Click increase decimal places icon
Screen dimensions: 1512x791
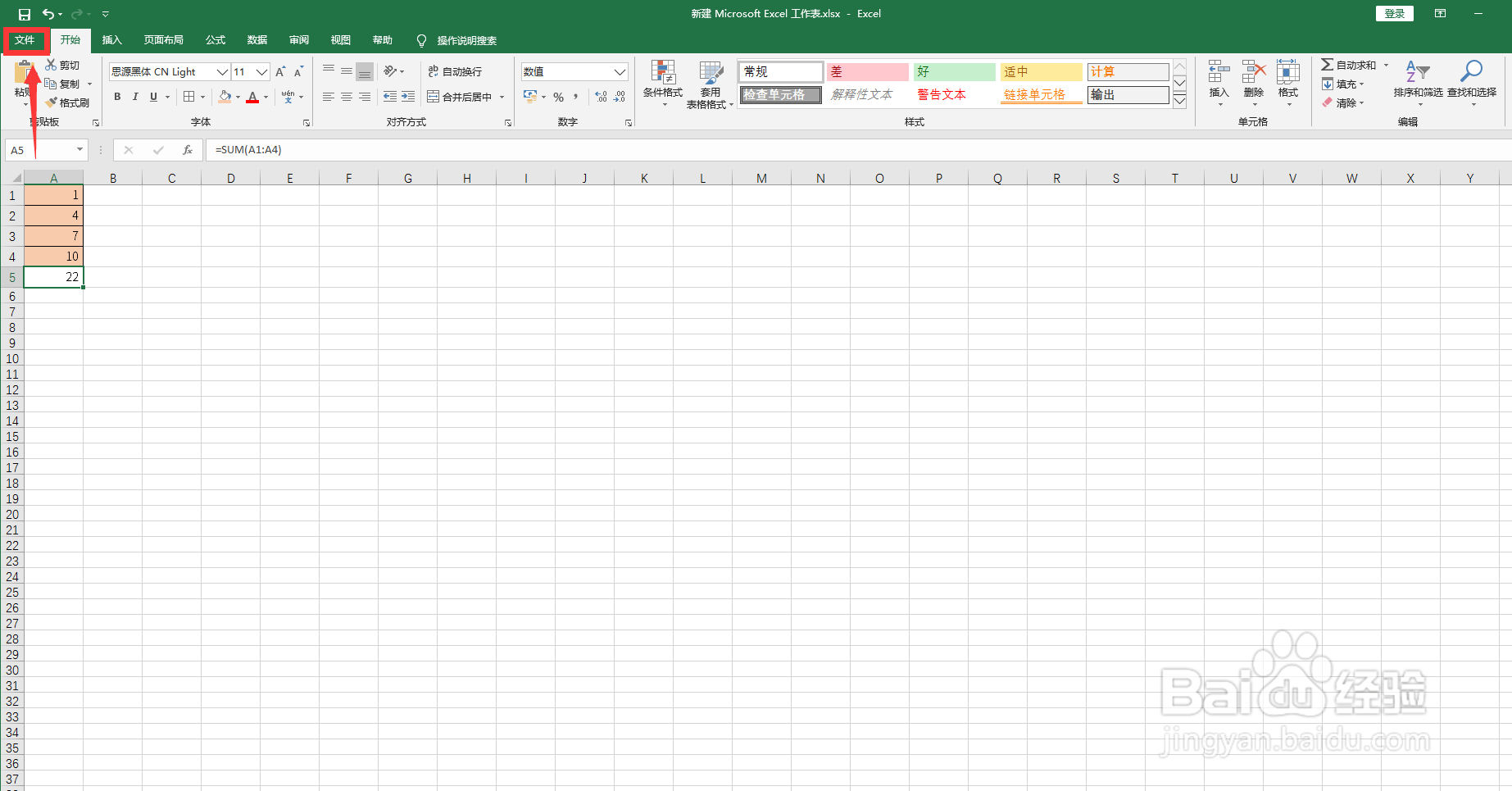click(602, 97)
